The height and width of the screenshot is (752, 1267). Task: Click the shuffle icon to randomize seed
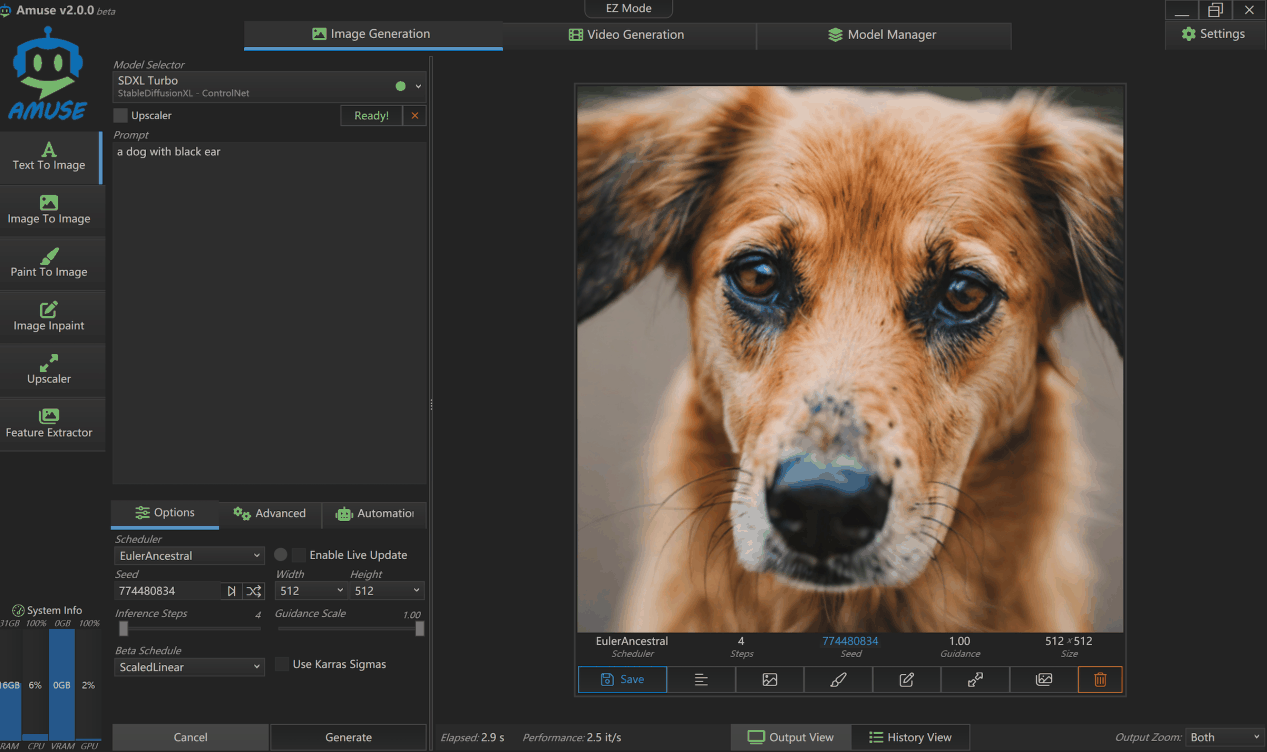click(254, 591)
